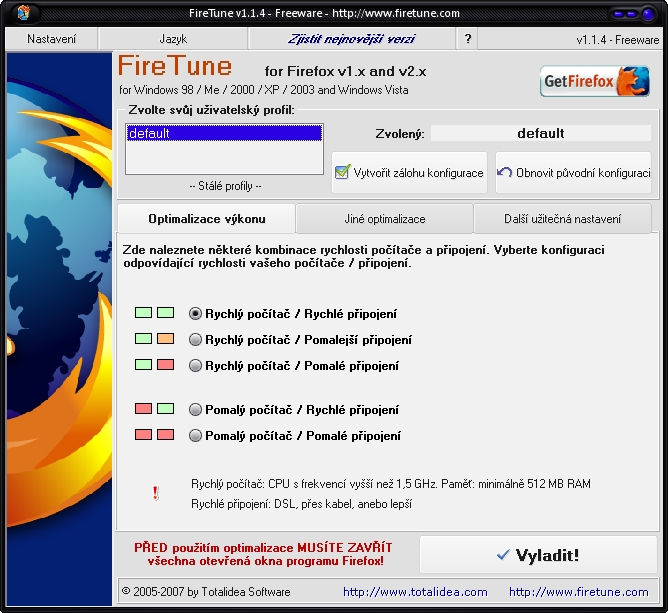Click orange swatch beside Pomalejší připojení
The height and width of the screenshot is (613, 668).
click(x=165, y=339)
